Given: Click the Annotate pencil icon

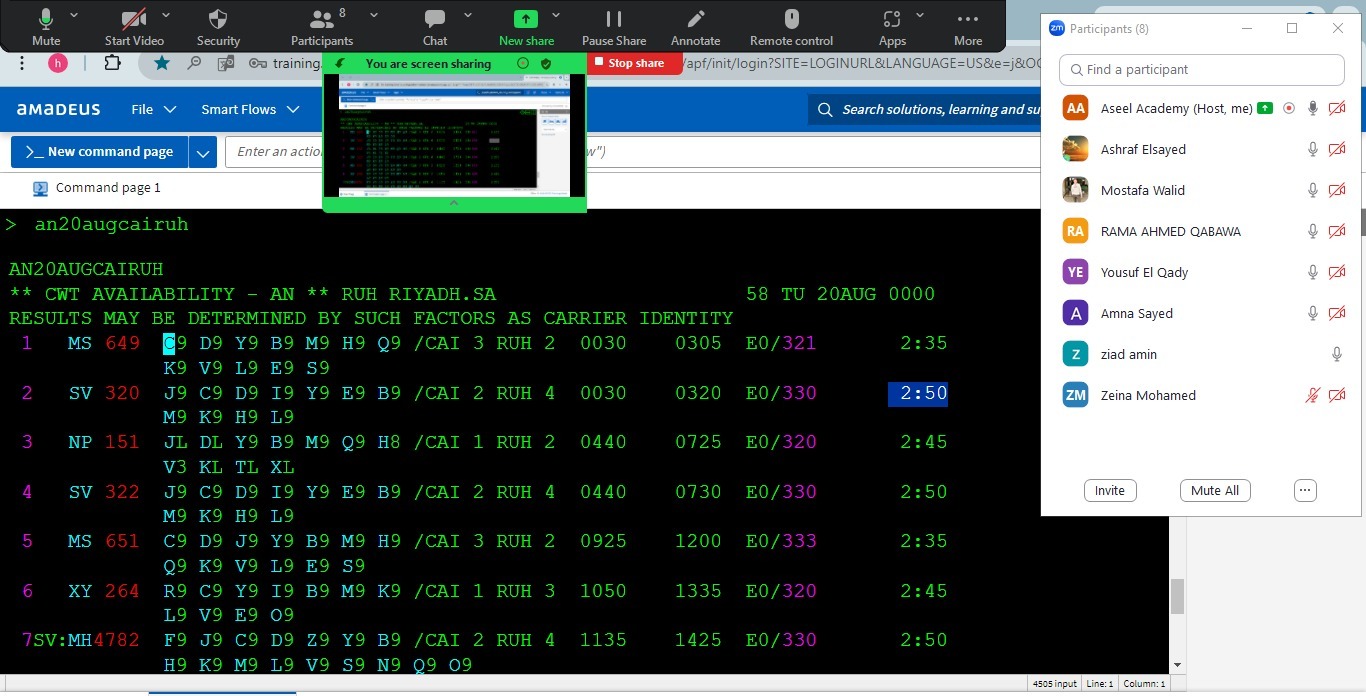Looking at the screenshot, I should coord(695,20).
